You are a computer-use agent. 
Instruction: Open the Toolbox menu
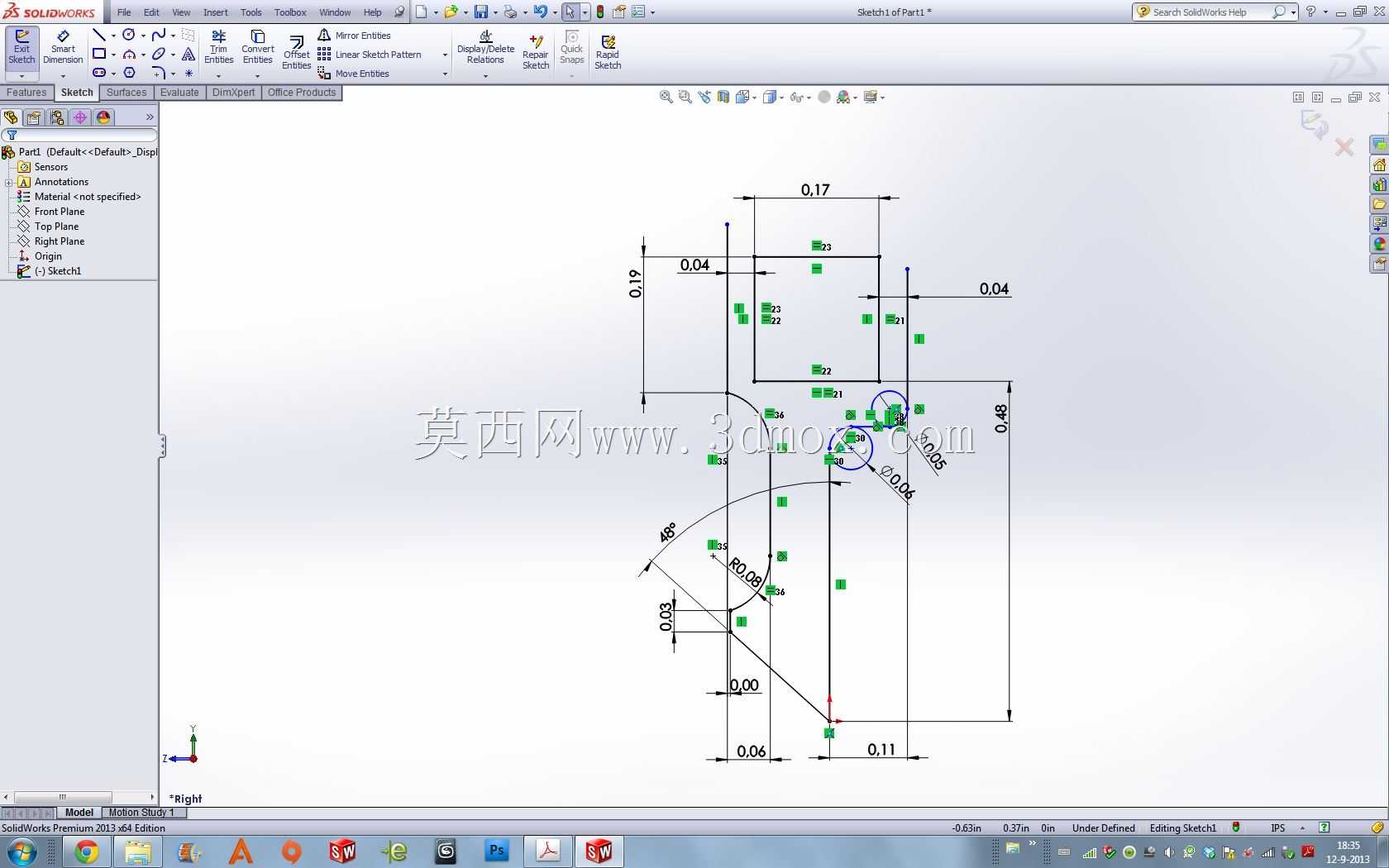click(x=290, y=12)
